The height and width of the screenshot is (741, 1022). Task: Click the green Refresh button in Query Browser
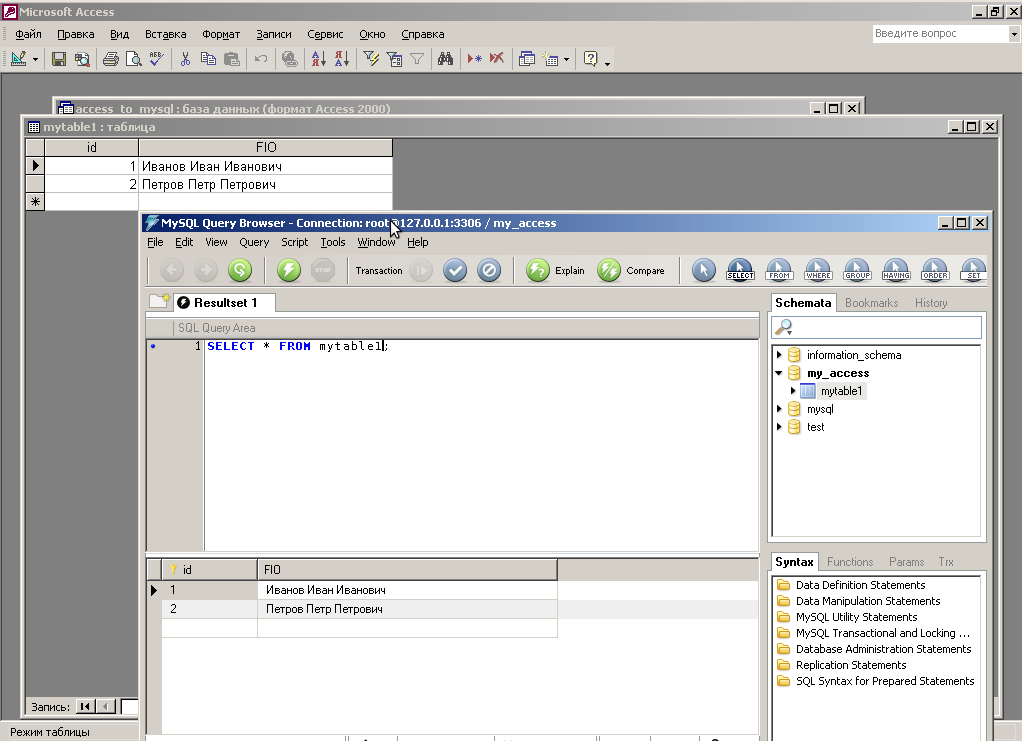pos(240,270)
